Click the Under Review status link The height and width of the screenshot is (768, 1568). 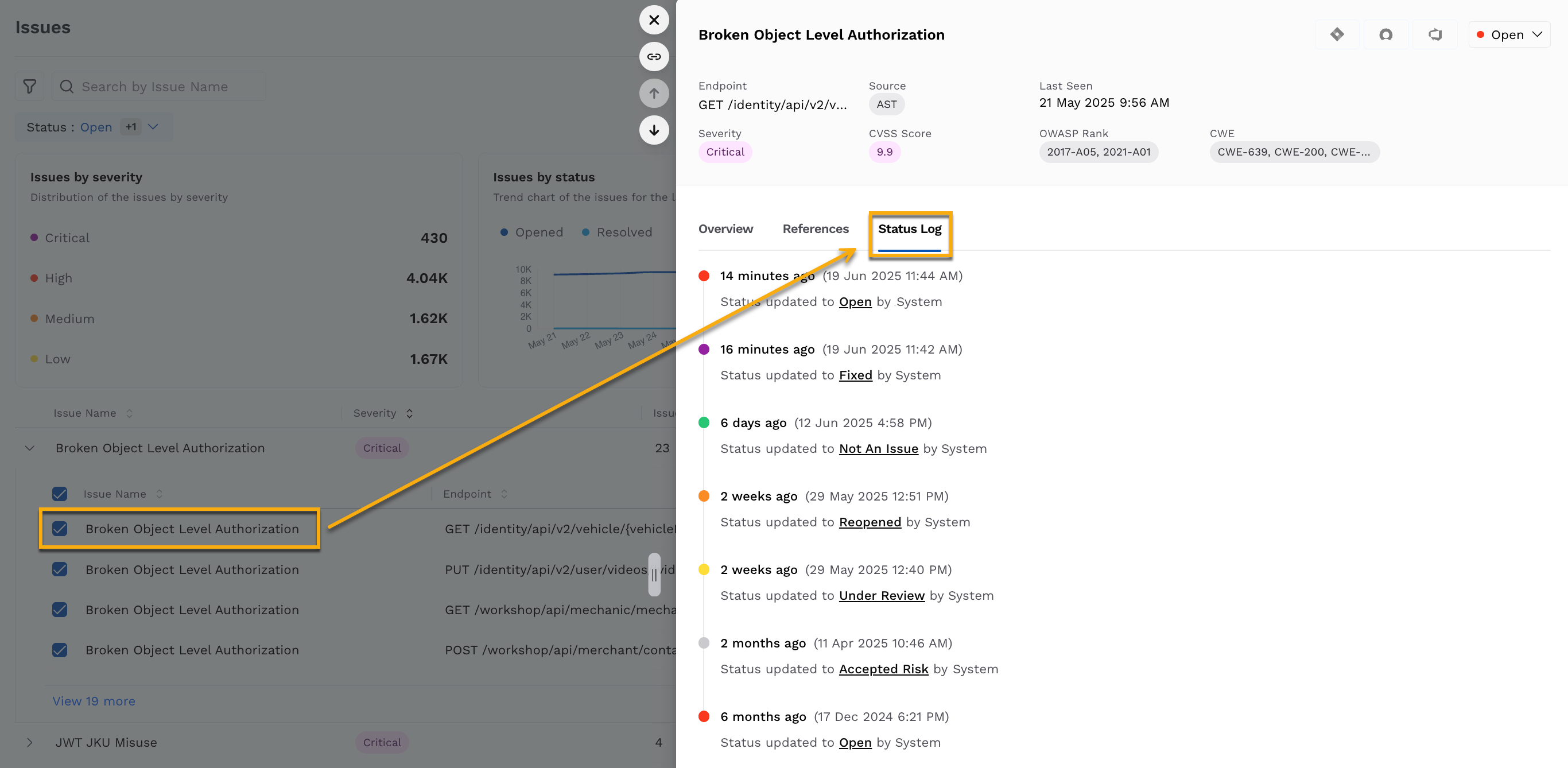pyautogui.click(x=882, y=596)
